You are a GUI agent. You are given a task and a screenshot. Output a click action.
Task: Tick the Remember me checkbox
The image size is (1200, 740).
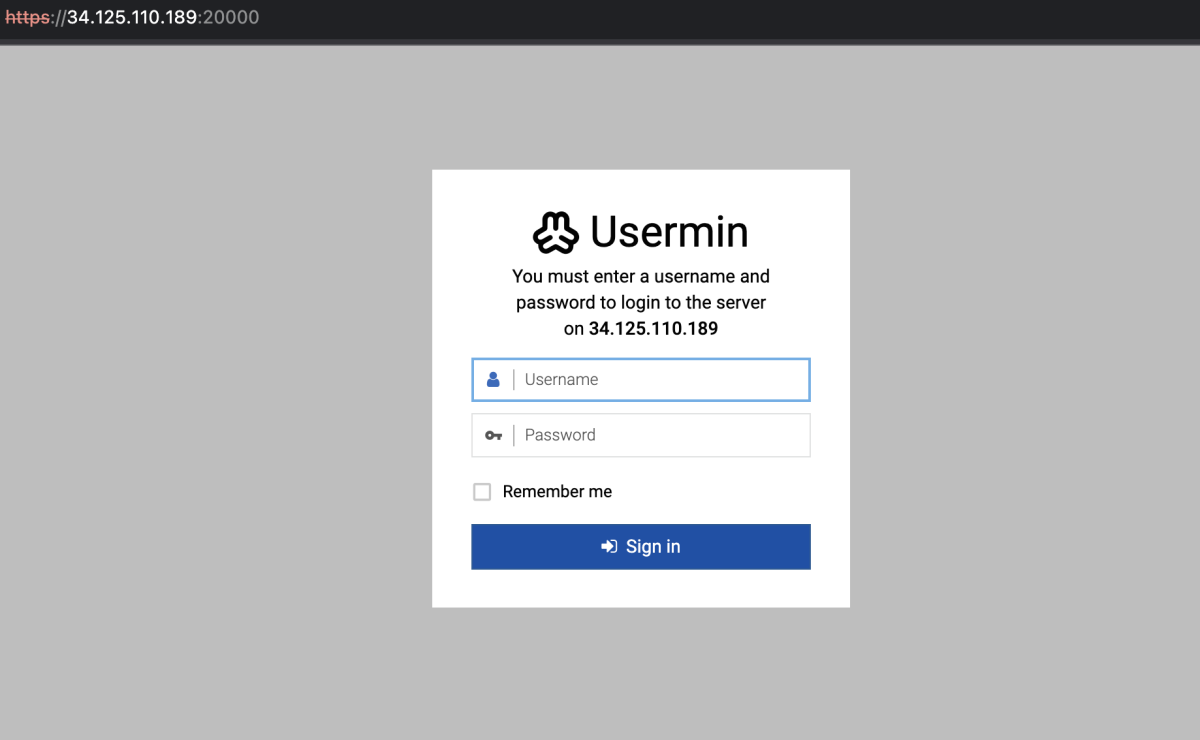(482, 492)
